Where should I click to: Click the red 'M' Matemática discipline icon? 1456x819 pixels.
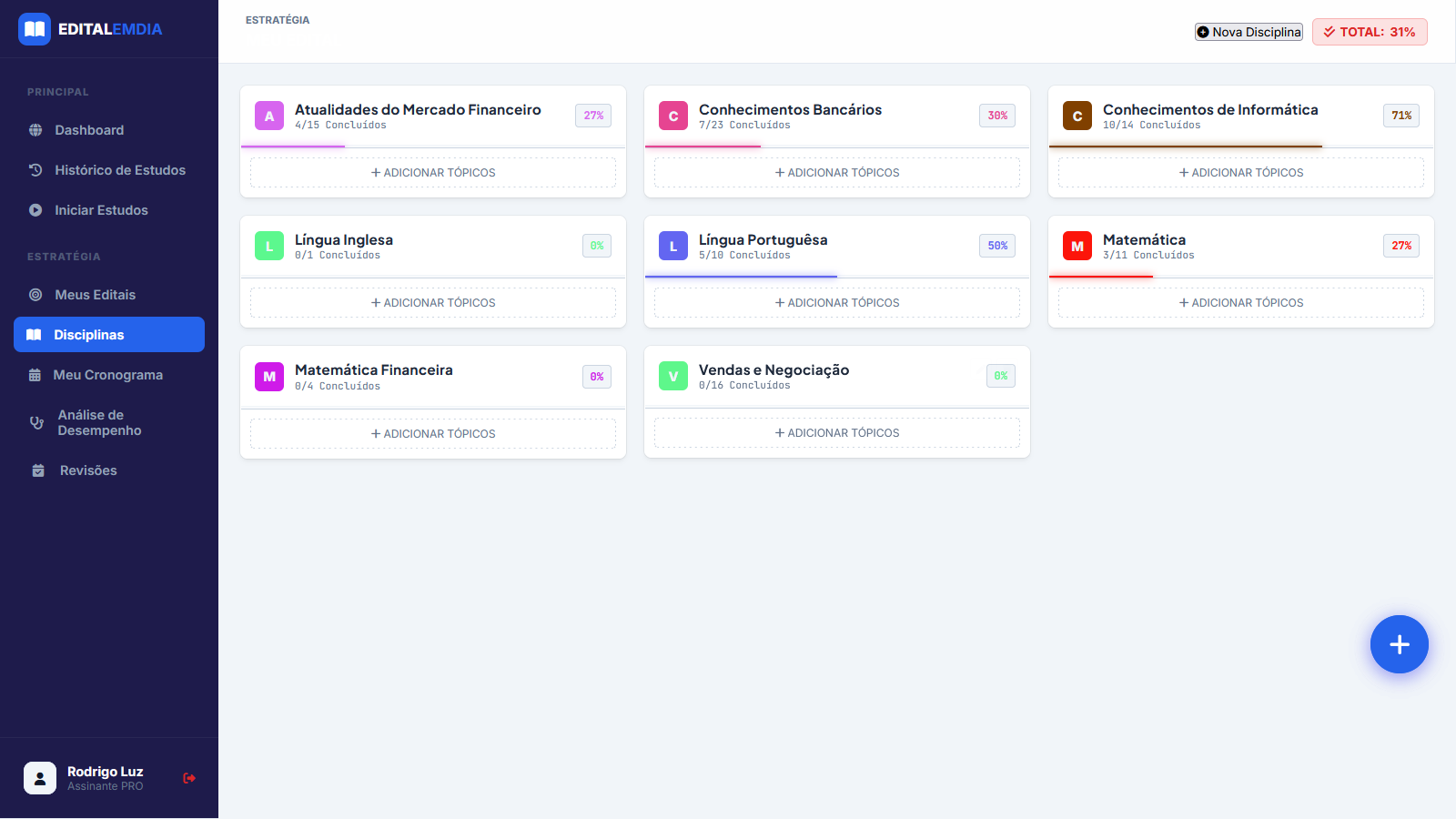point(1077,246)
